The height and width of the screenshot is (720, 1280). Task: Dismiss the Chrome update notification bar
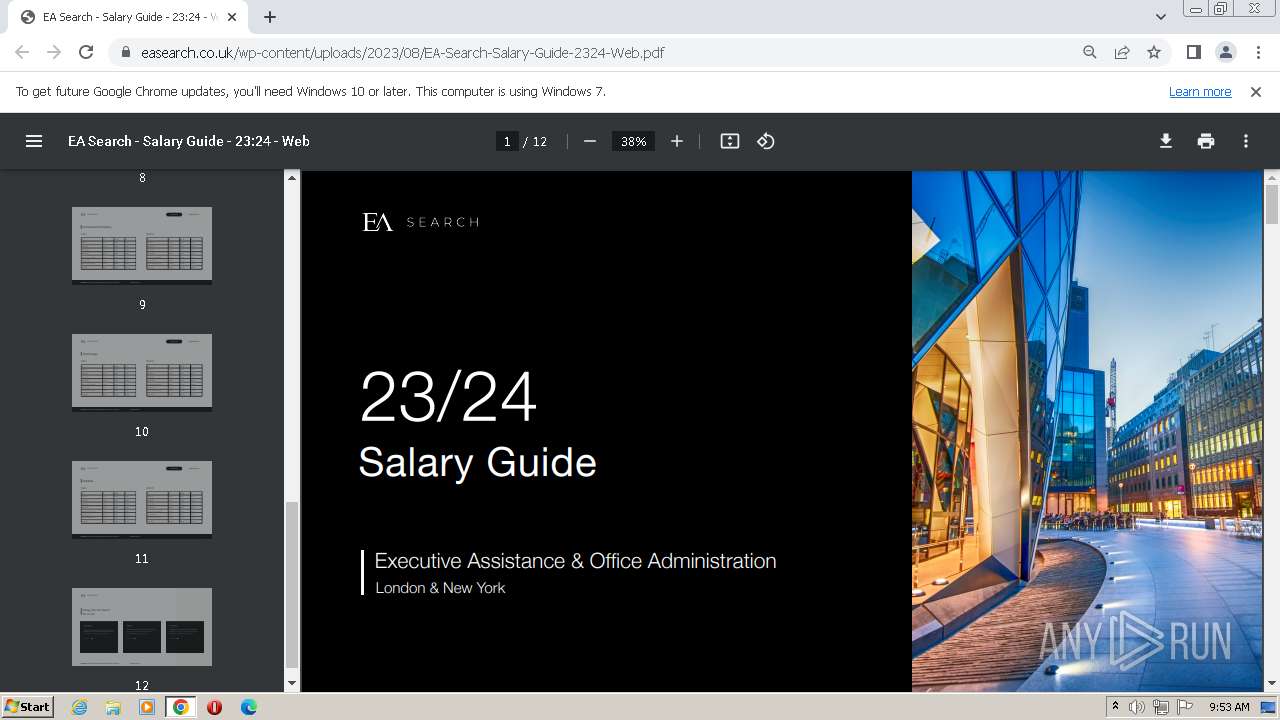pyautogui.click(x=1256, y=91)
